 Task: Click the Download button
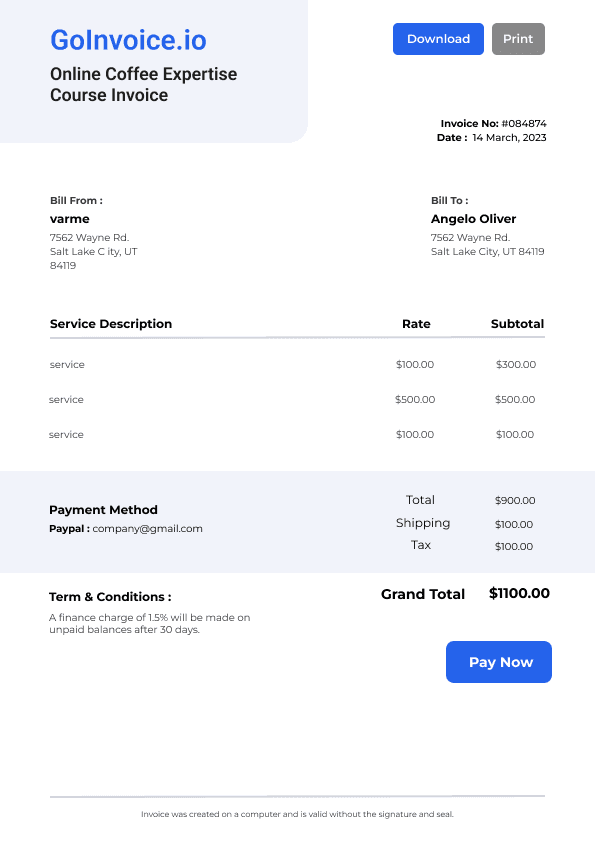point(438,39)
